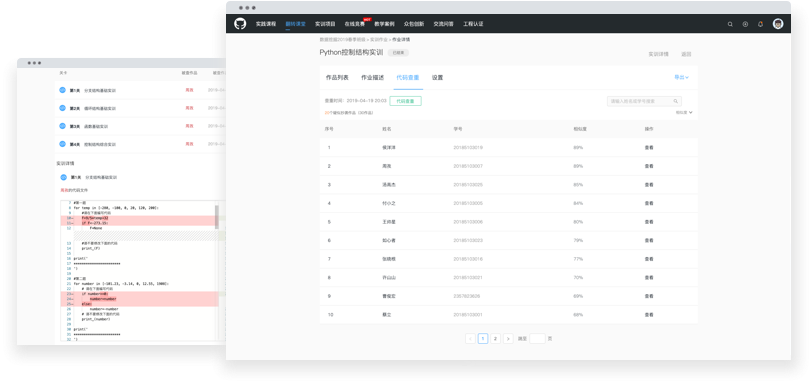
Task: Select page 2 in pagination
Action: tap(496, 338)
